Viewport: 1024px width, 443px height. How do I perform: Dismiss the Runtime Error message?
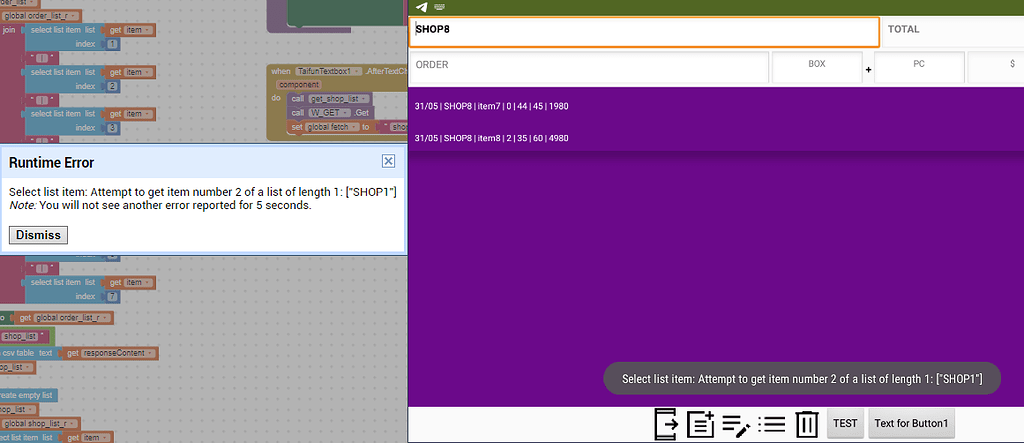[38, 235]
